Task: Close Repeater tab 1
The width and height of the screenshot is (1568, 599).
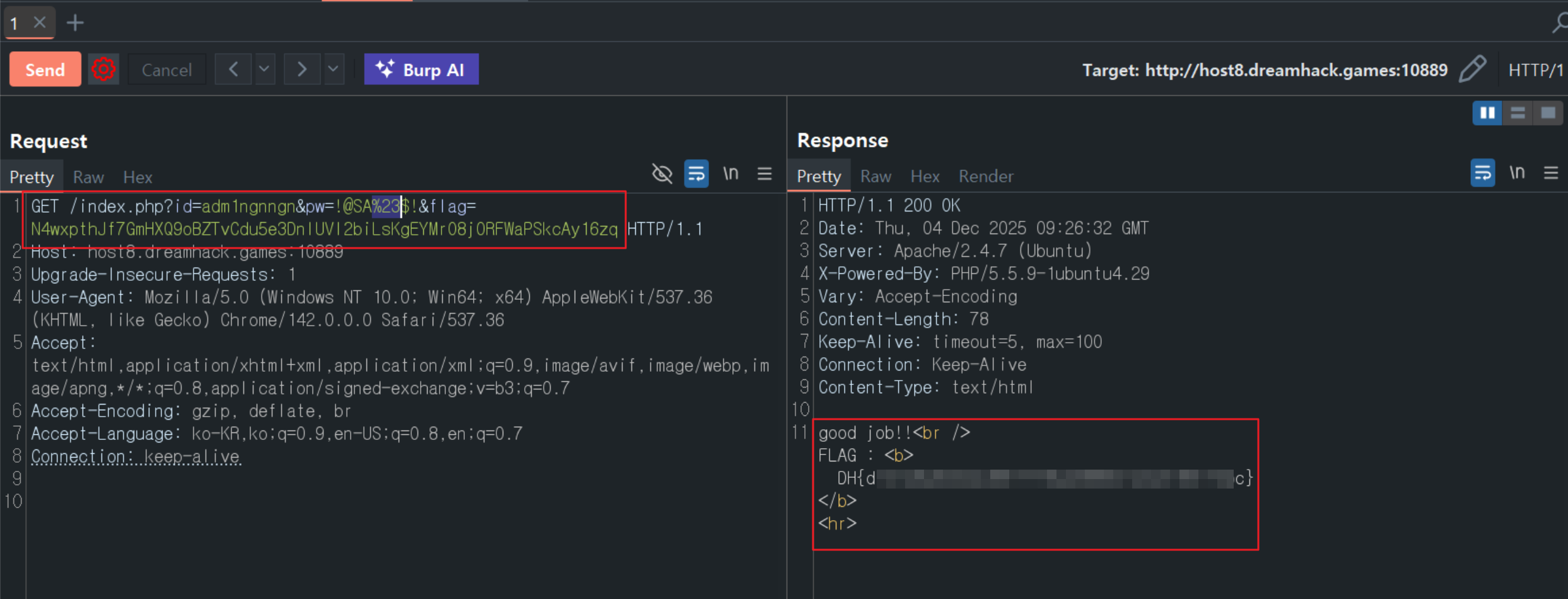Action: click(x=40, y=23)
